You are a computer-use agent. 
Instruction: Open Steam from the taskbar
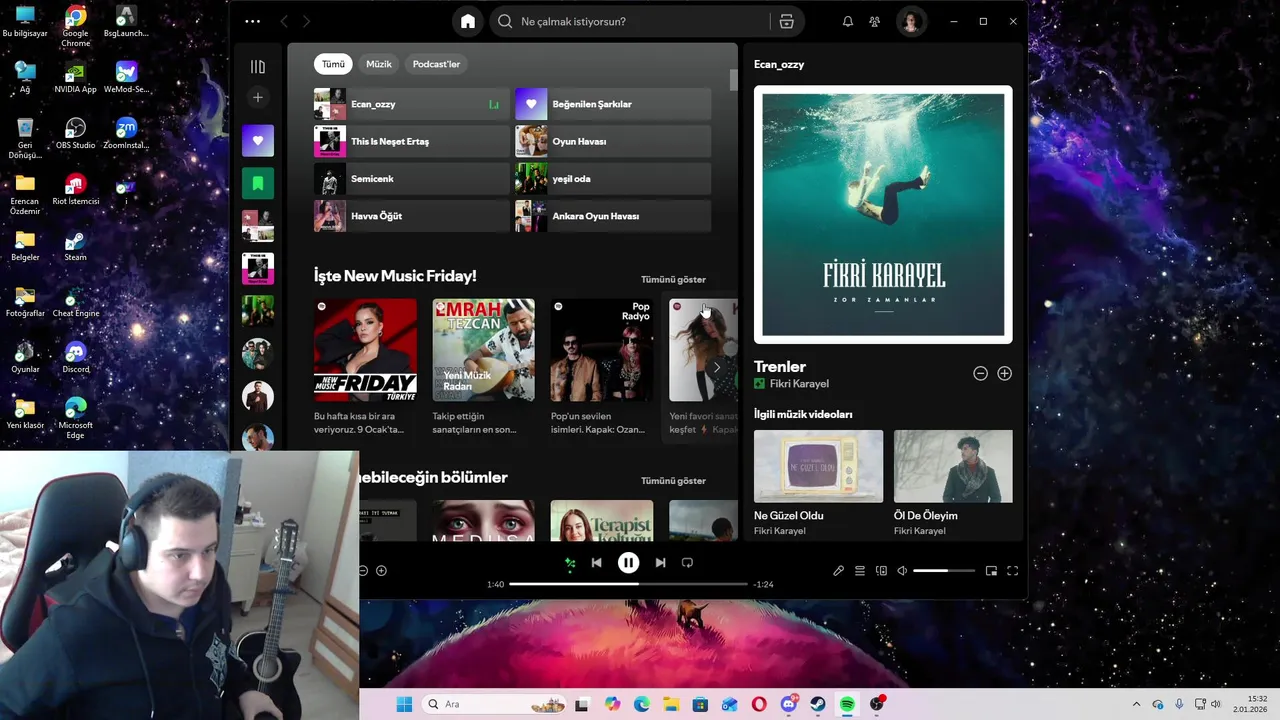818,704
